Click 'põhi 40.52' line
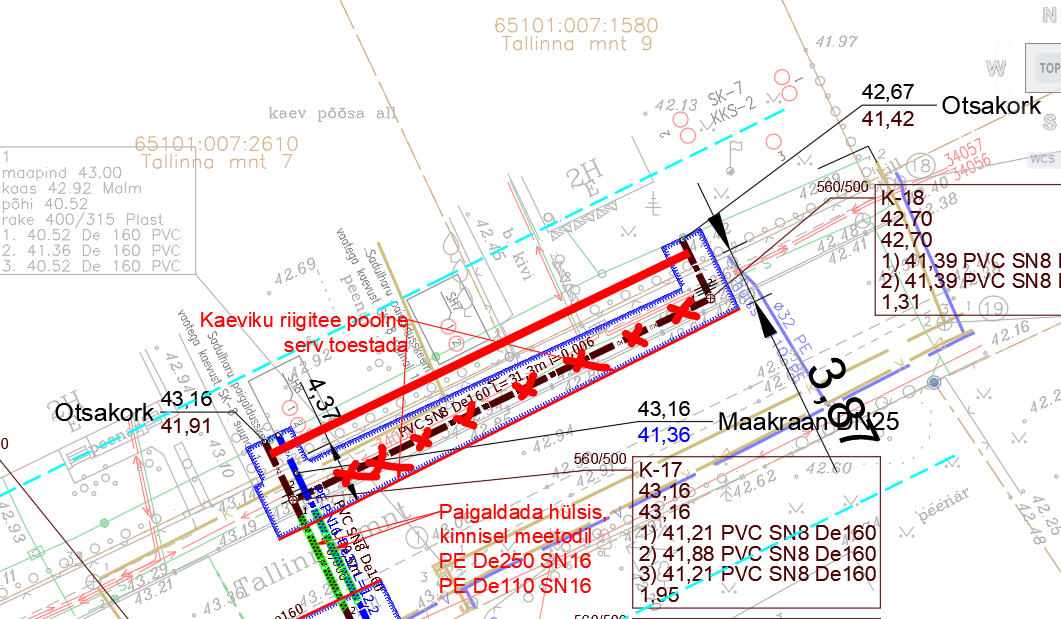 pyautogui.click(x=45, y=204)
